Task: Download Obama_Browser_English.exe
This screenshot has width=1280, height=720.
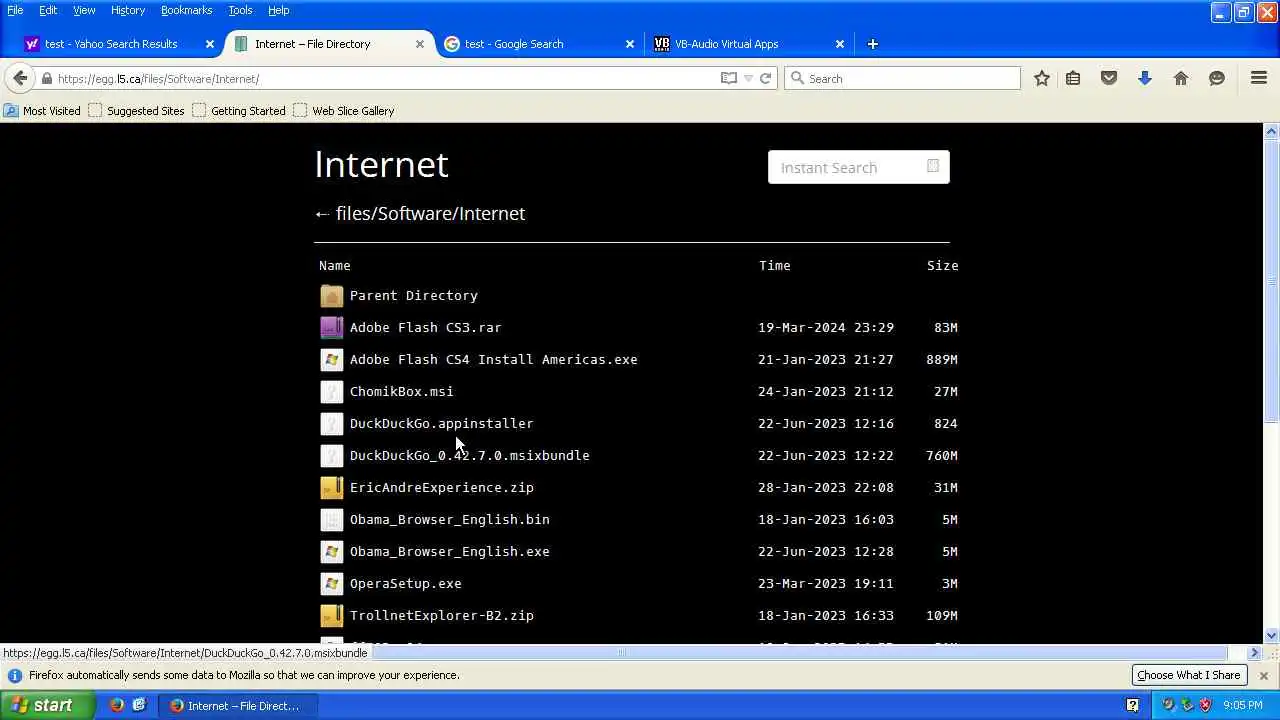Action: [449, 551]
